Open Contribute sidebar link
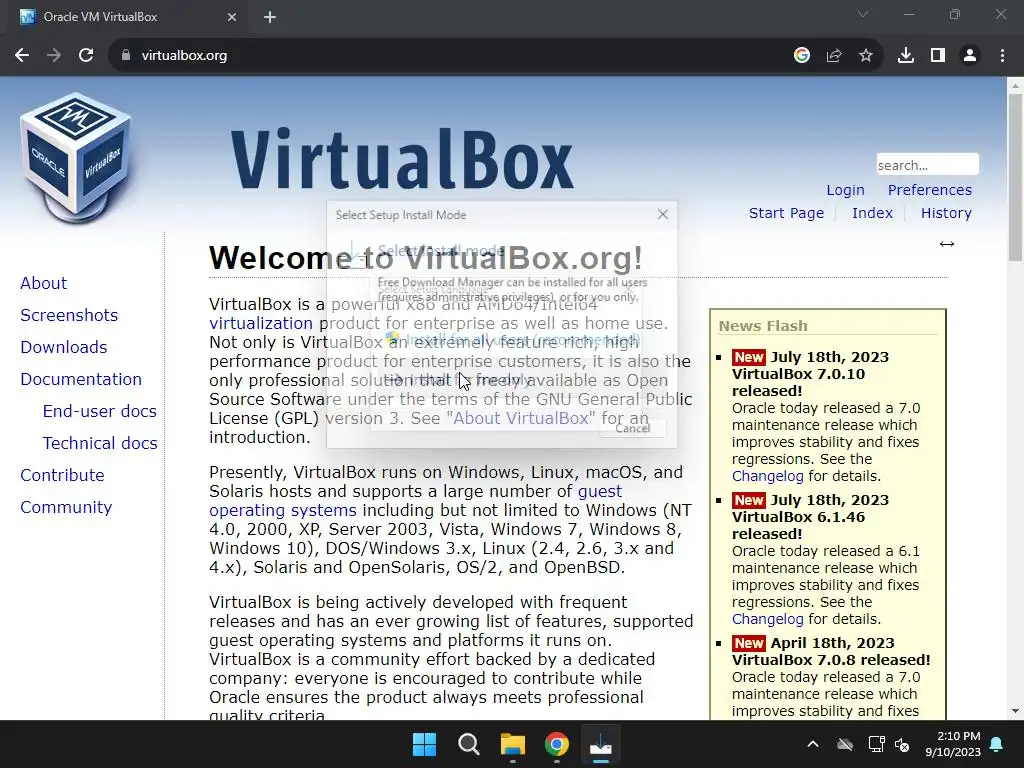The height and width of the screenshot is (768, 1024). 62,475
